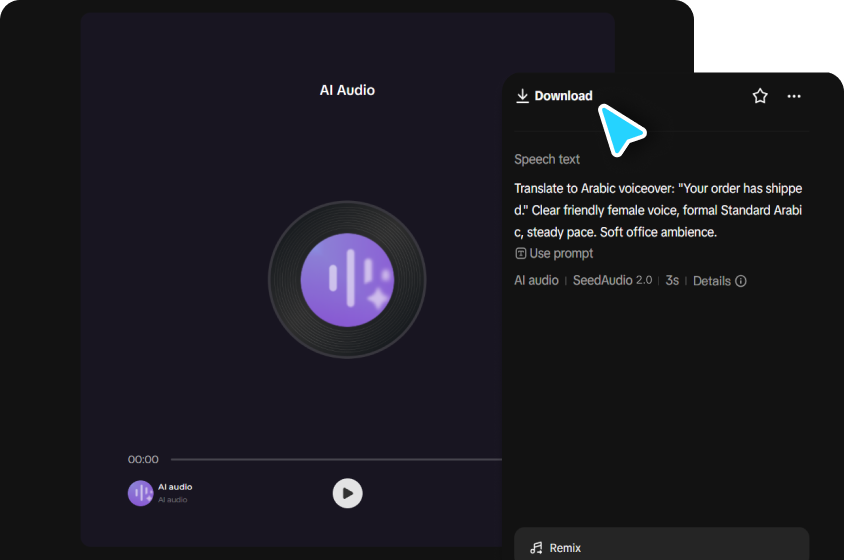This screenshot has width=844, height=560.
Task: Seek on the audio progress bar
Action: 336,459
